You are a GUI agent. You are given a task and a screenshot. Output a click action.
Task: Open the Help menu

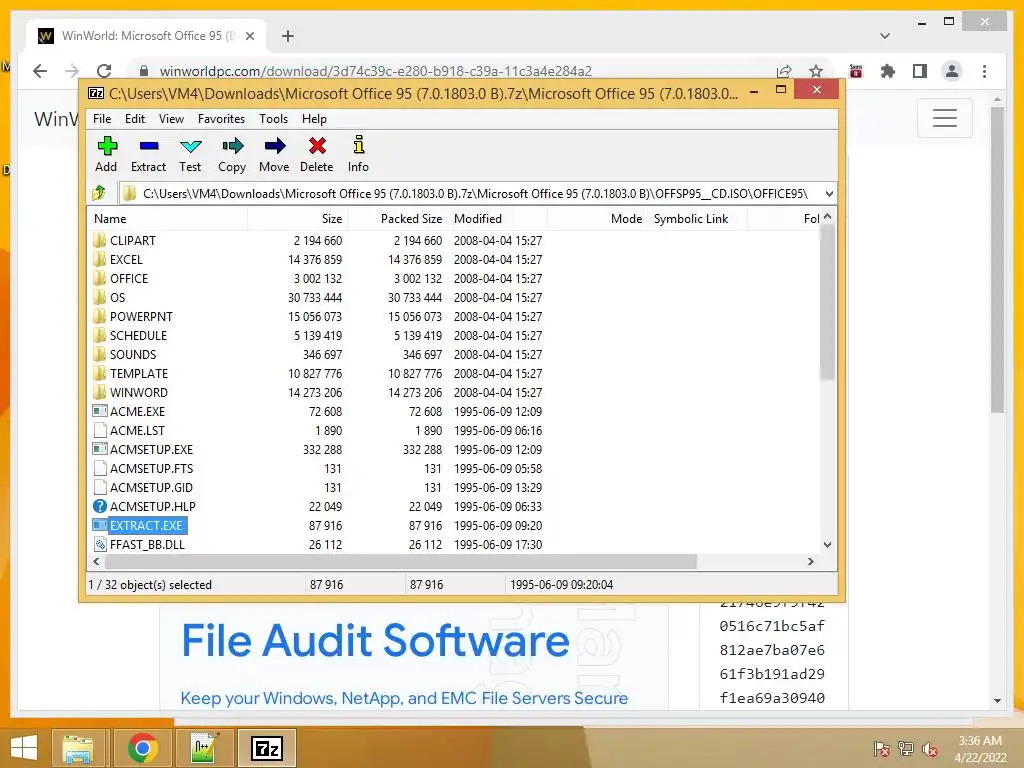(314, 119)
